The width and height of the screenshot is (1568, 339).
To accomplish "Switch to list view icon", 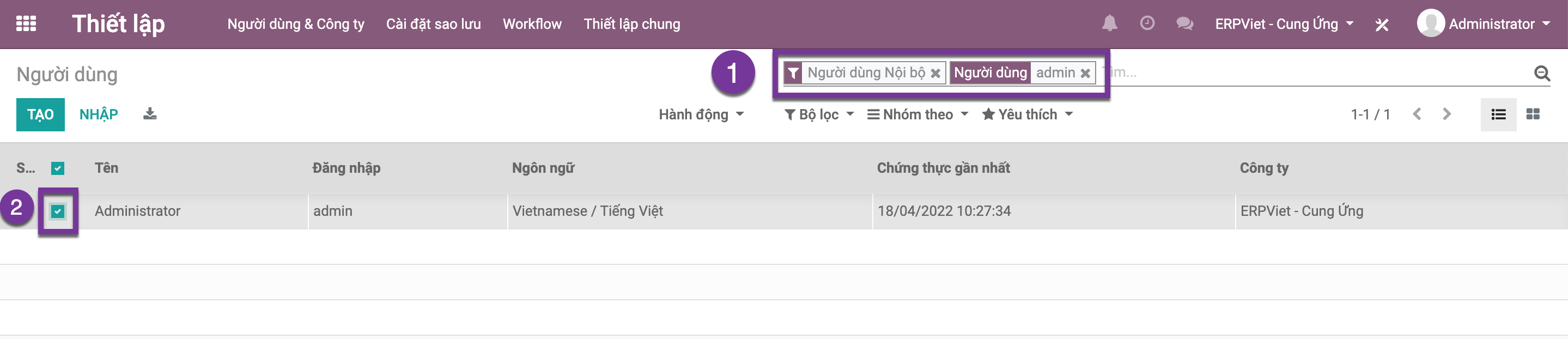I will pyautogui.click(x=1498, y=114).
